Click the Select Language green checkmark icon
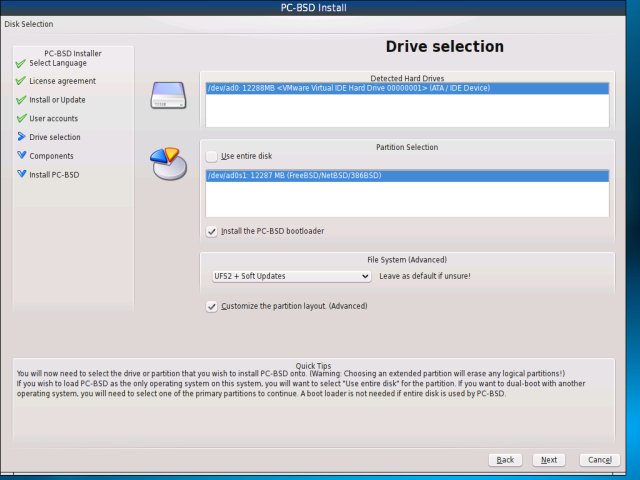This screenshot has height=480, width=640. click(20, 63)
